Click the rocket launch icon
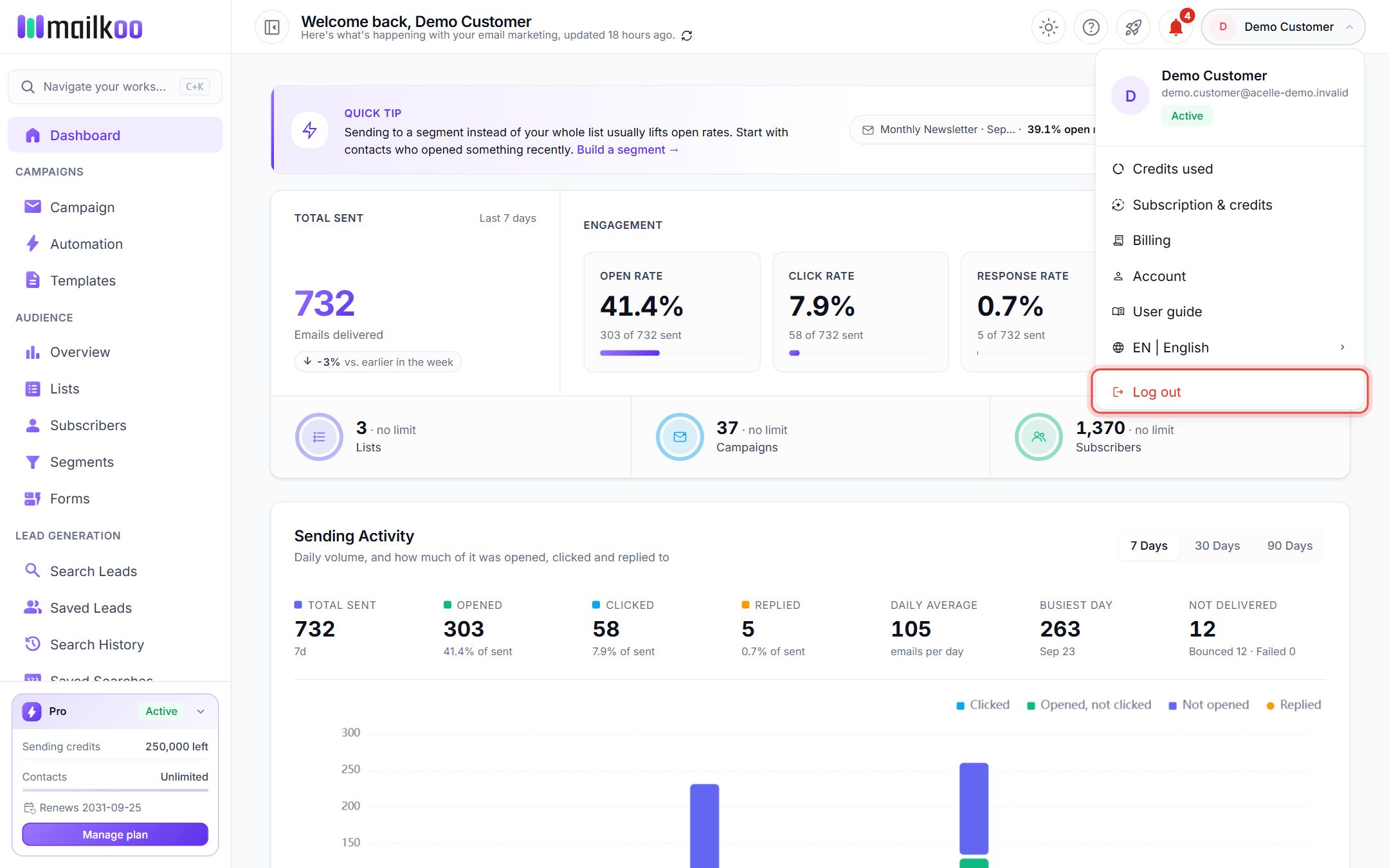This screenshot has width=1389, height=868. pos(1133,27)
